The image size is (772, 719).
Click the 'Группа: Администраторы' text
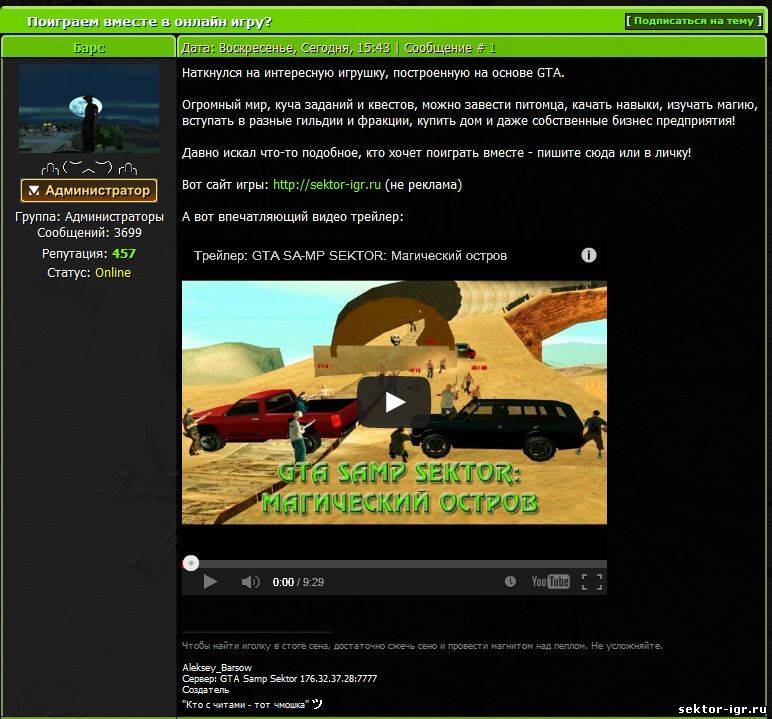(x=89, y=217)
